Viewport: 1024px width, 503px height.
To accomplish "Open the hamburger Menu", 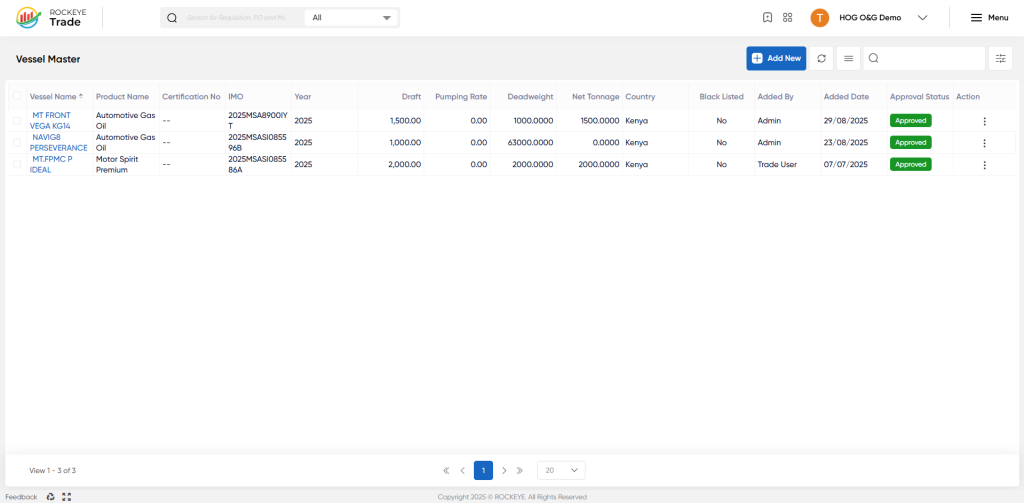I will [989, 18].
